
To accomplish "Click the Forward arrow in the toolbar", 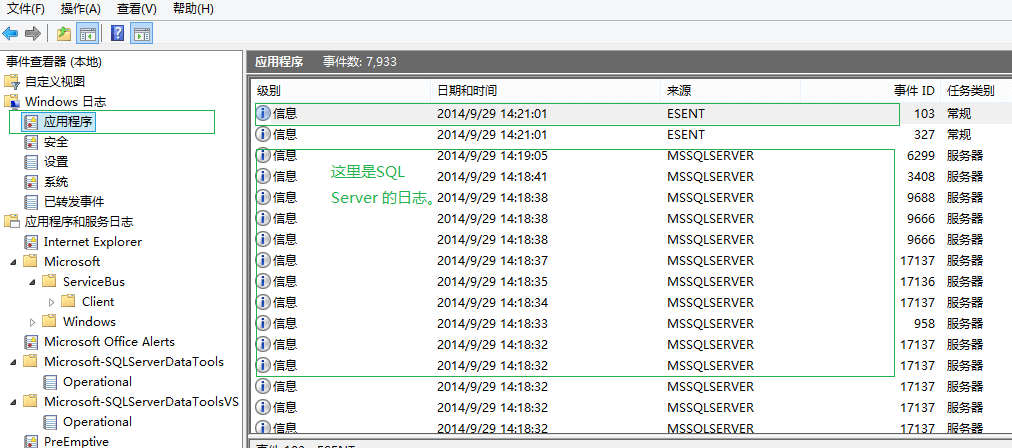I will pyautogui.click(x=33, y=34).
